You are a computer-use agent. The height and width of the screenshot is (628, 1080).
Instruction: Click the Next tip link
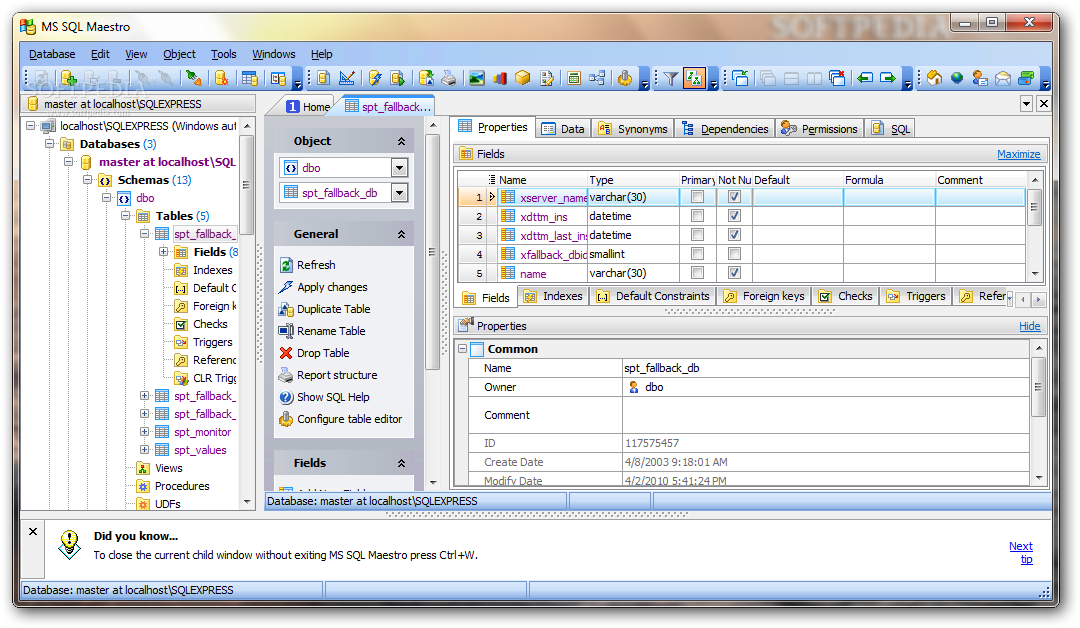1021,552
